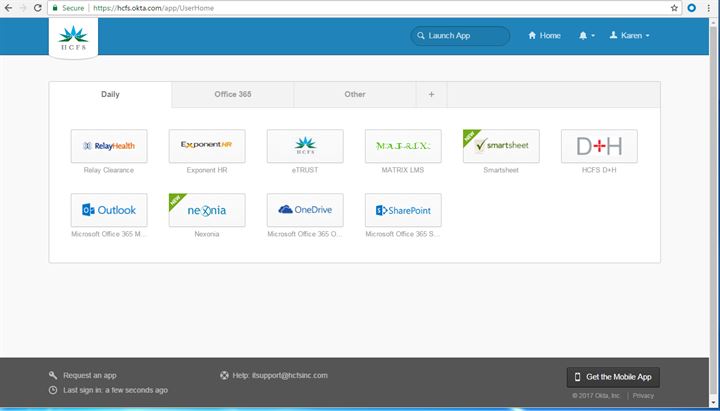Image resolution: width=720 pixels, height=411 pixels.
Task: Switch to the Other tab
Action: pyautogui.click(x=355, y=95)
